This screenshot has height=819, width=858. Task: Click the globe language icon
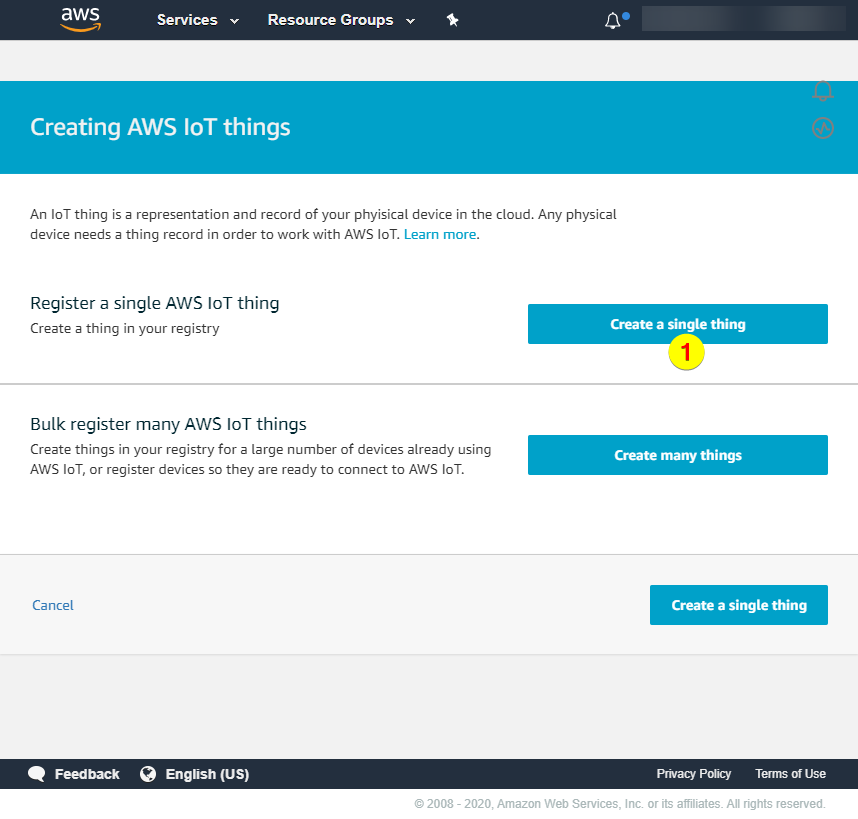(148, 774)
